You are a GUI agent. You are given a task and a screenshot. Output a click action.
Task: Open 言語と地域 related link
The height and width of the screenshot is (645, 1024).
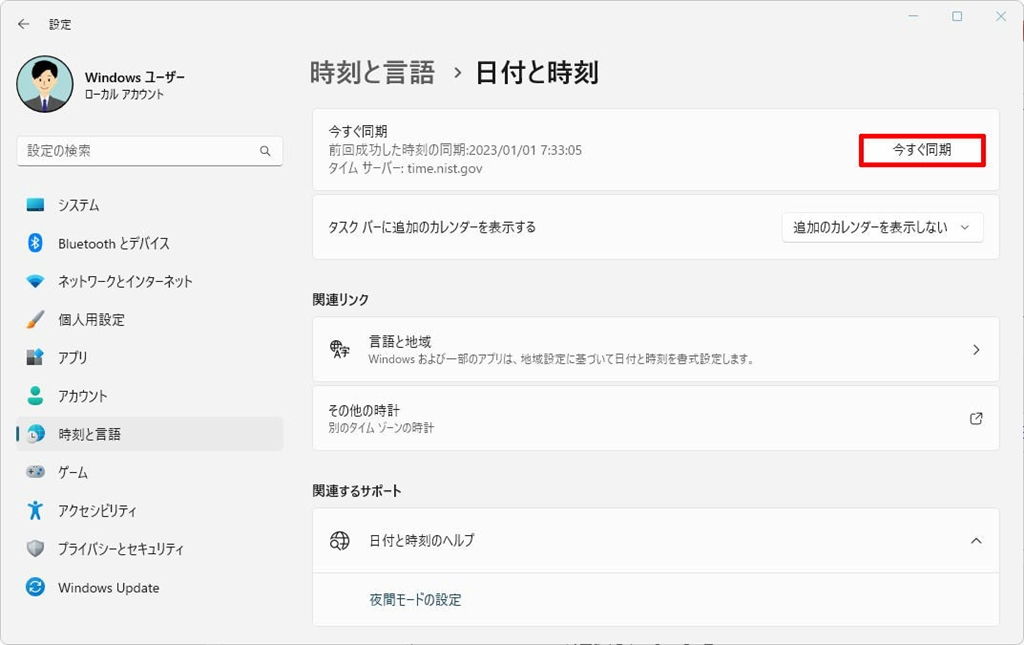tap(656, 349)
